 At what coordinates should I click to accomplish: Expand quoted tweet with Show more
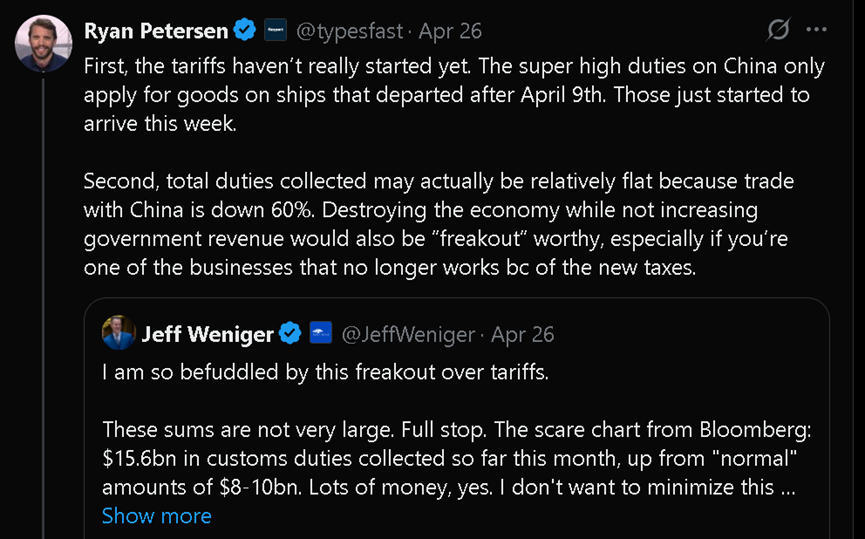(x=157, y=516)
